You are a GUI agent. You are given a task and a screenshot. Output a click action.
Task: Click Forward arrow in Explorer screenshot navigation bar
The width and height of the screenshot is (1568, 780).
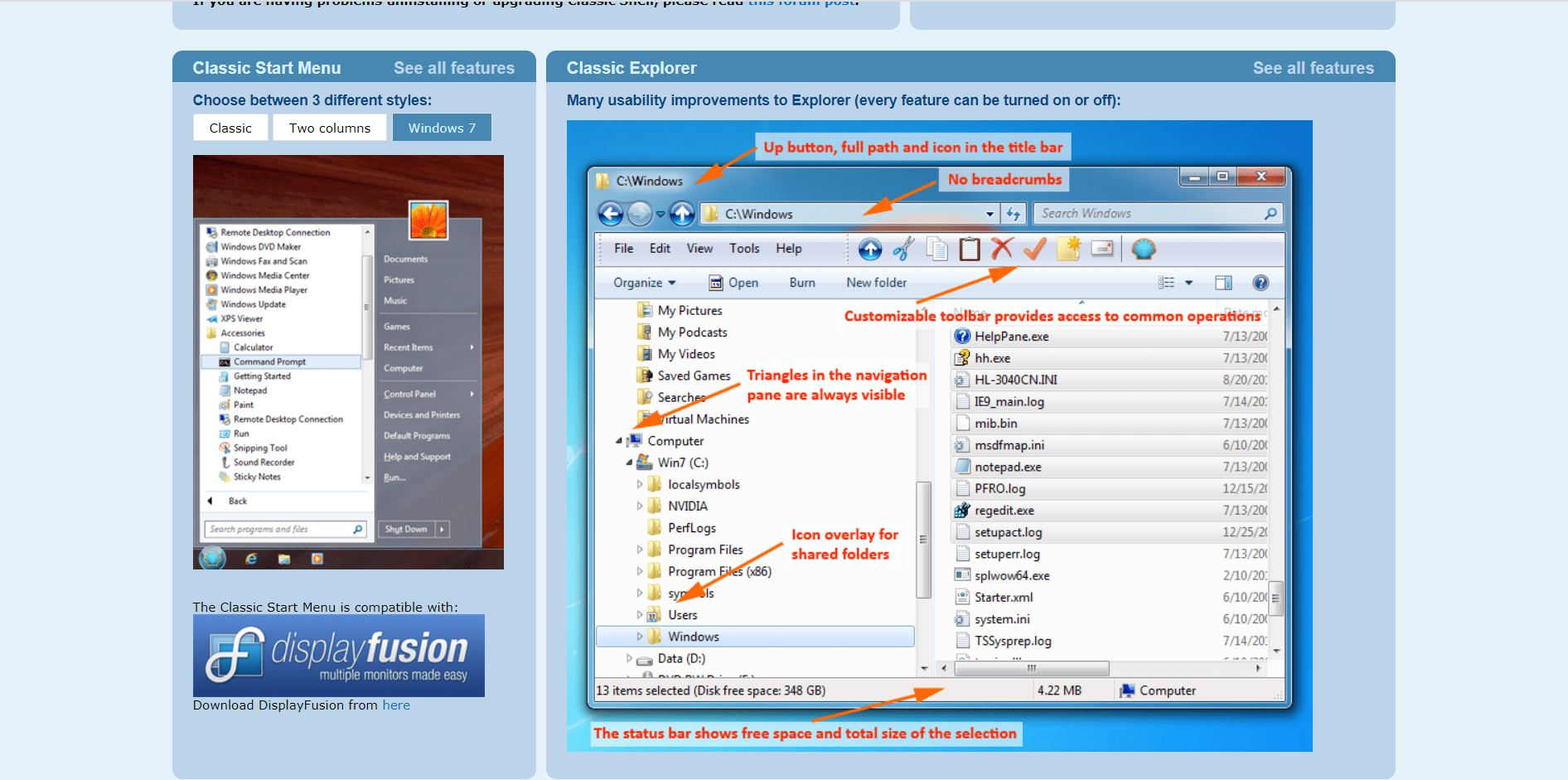coord(640,214)
